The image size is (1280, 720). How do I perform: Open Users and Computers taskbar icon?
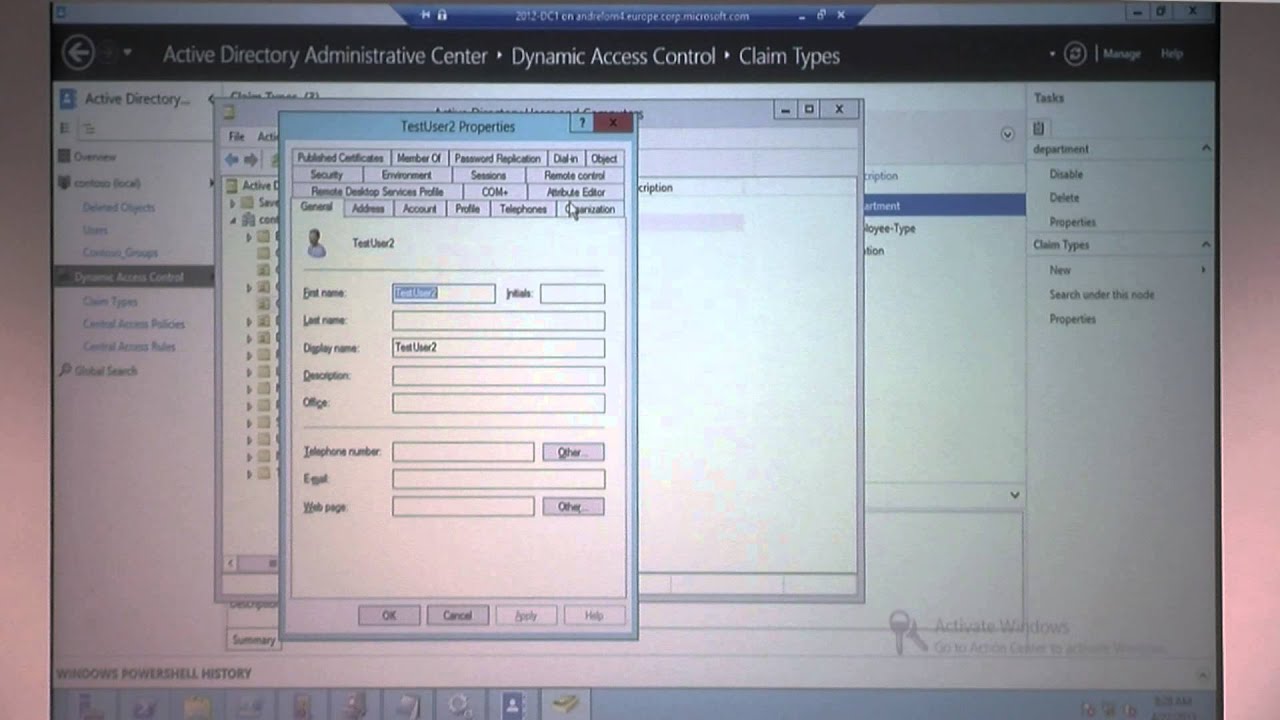point(566,705)
